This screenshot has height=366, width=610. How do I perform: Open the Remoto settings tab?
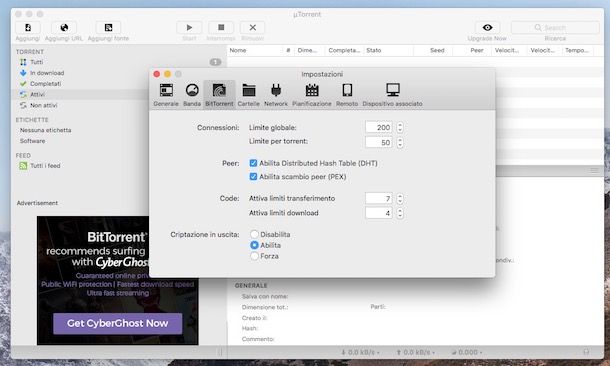click(347, 95)
